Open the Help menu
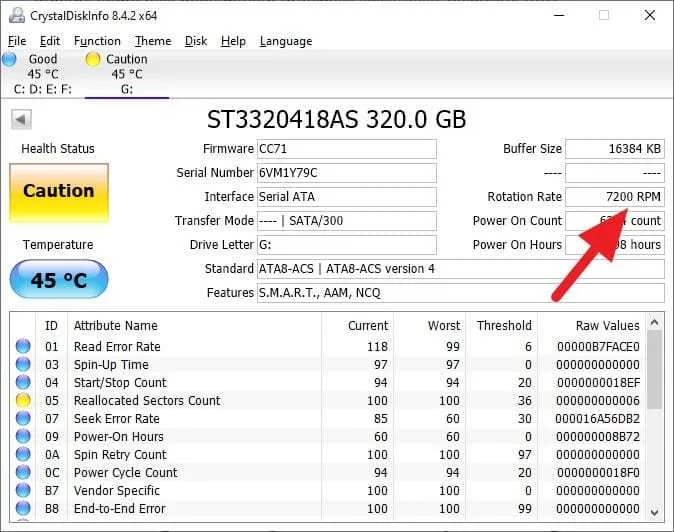The image size is (674, 532). click(x=233, y=41)
